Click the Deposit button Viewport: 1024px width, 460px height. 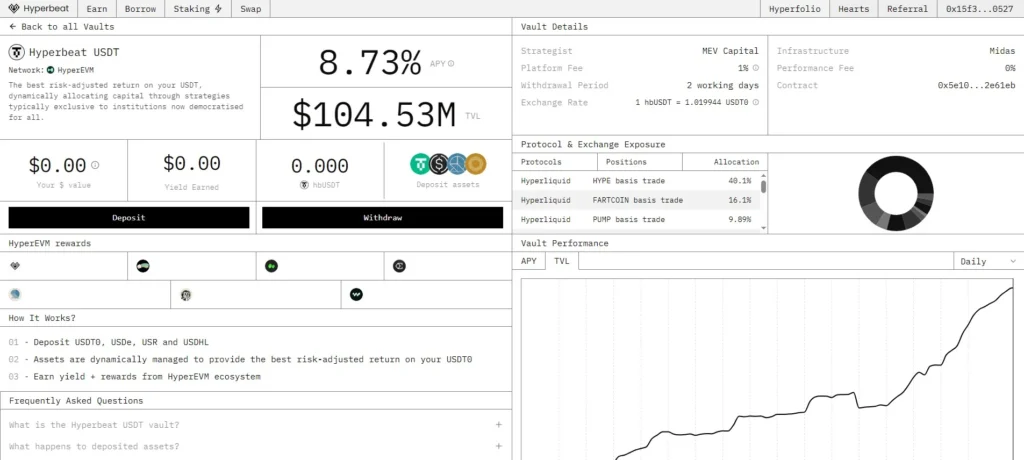coord(129,218)
